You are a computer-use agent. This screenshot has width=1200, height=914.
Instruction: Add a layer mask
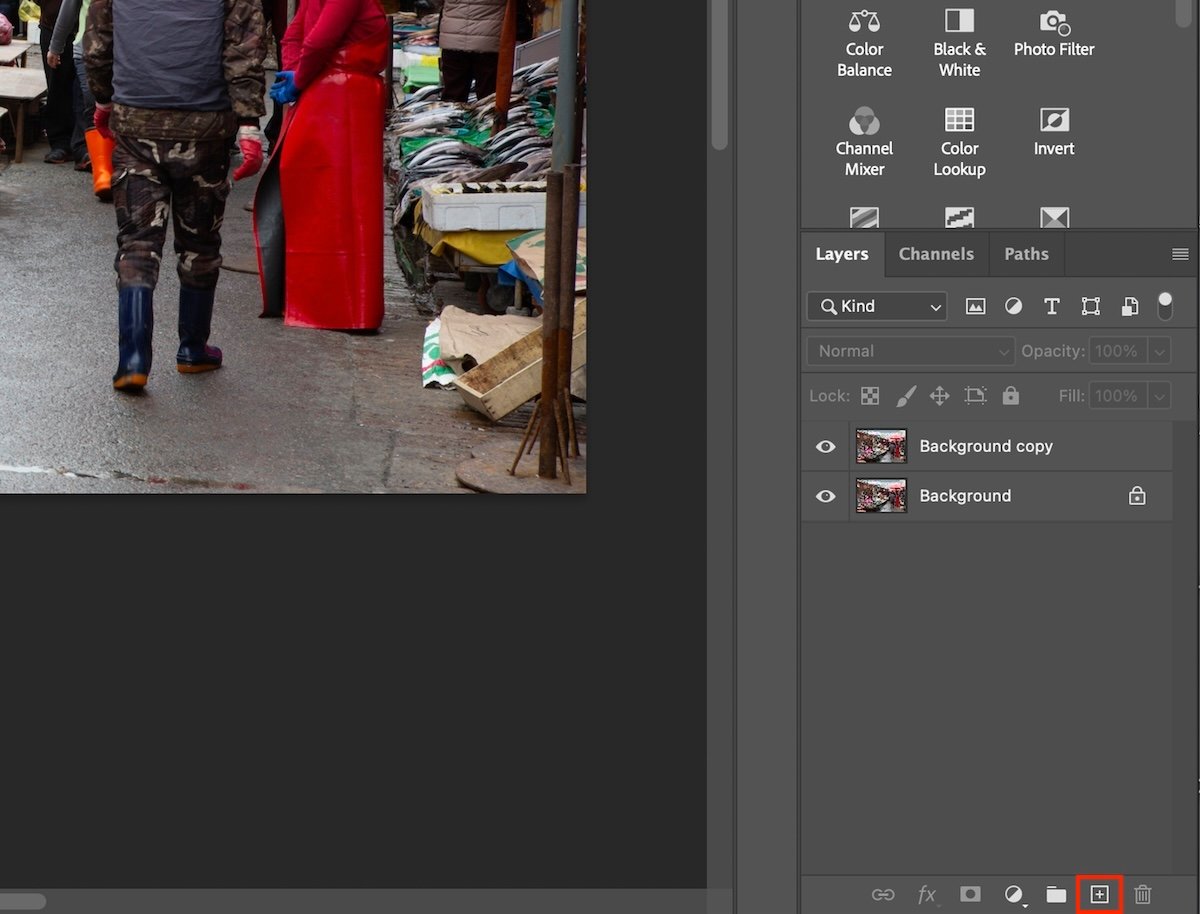[969, 894]
